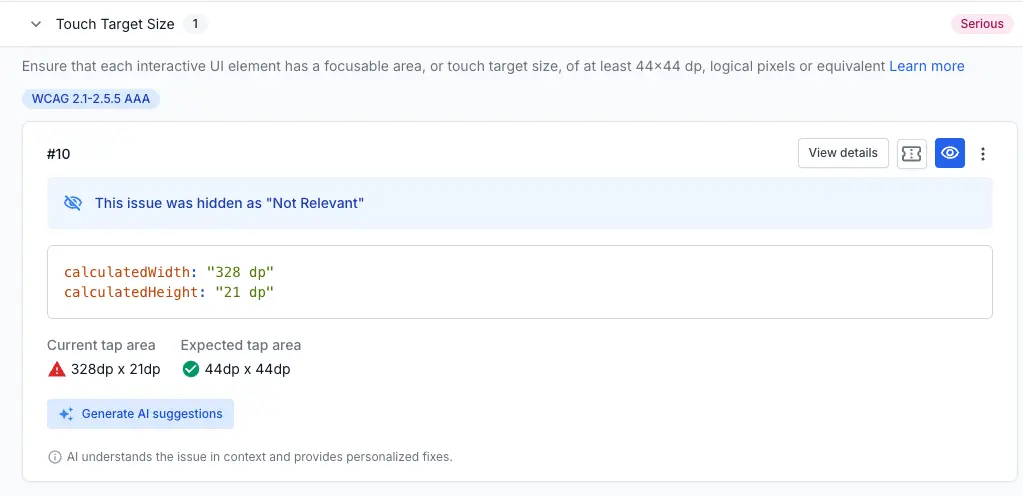Screen dimensions: 1023x496
Task: Click the calculatedWidth line in code block
Action: tap(169, 272)
